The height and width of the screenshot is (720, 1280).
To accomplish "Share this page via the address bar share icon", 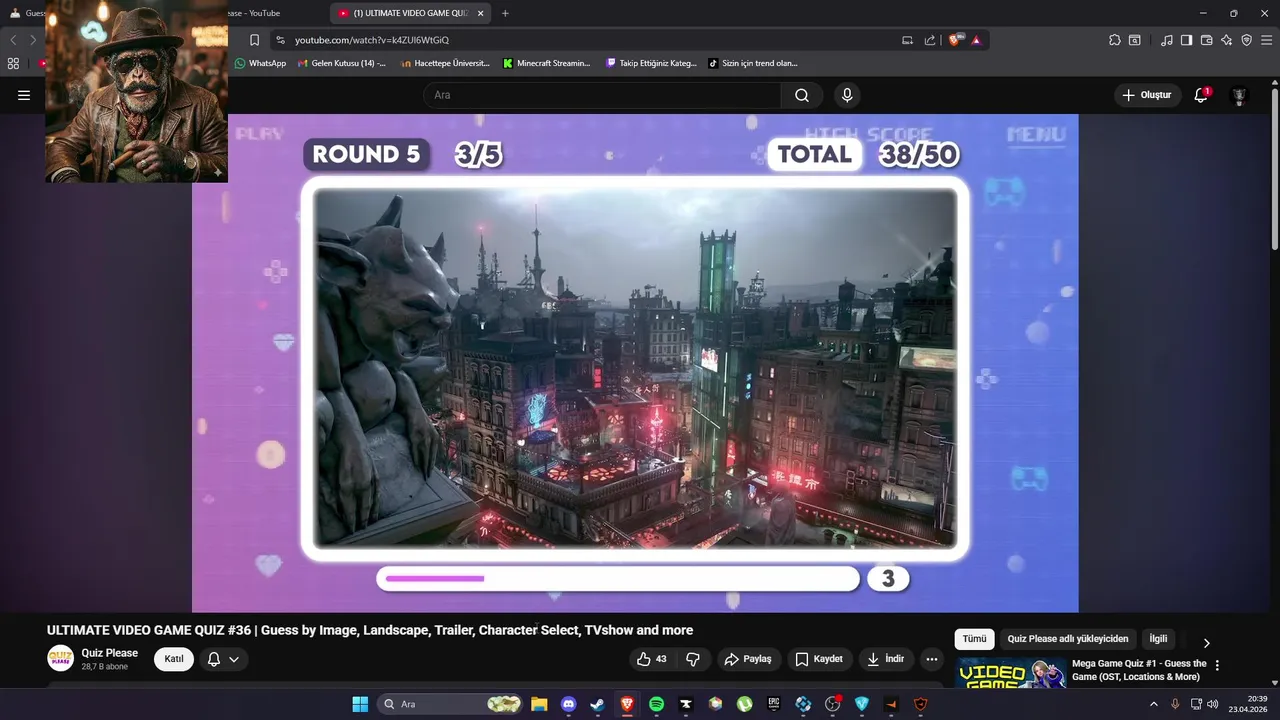I will (930, 40).
